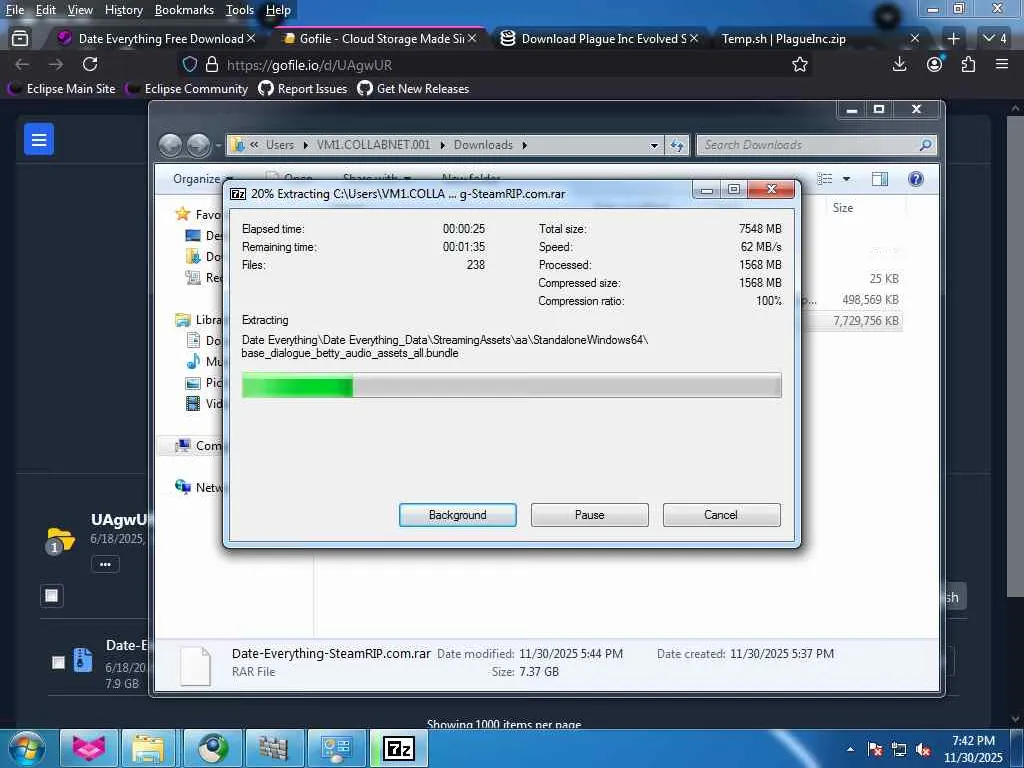
Task: Expand the arrow after the Users breadcrumb
Action: [x=305, y=145]
